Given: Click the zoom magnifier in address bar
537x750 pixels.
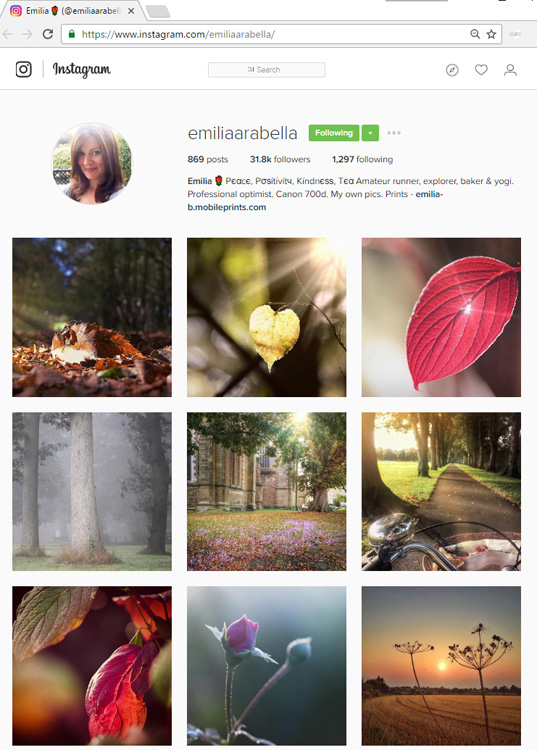Looking at the screenshot, I should point(475,34).
